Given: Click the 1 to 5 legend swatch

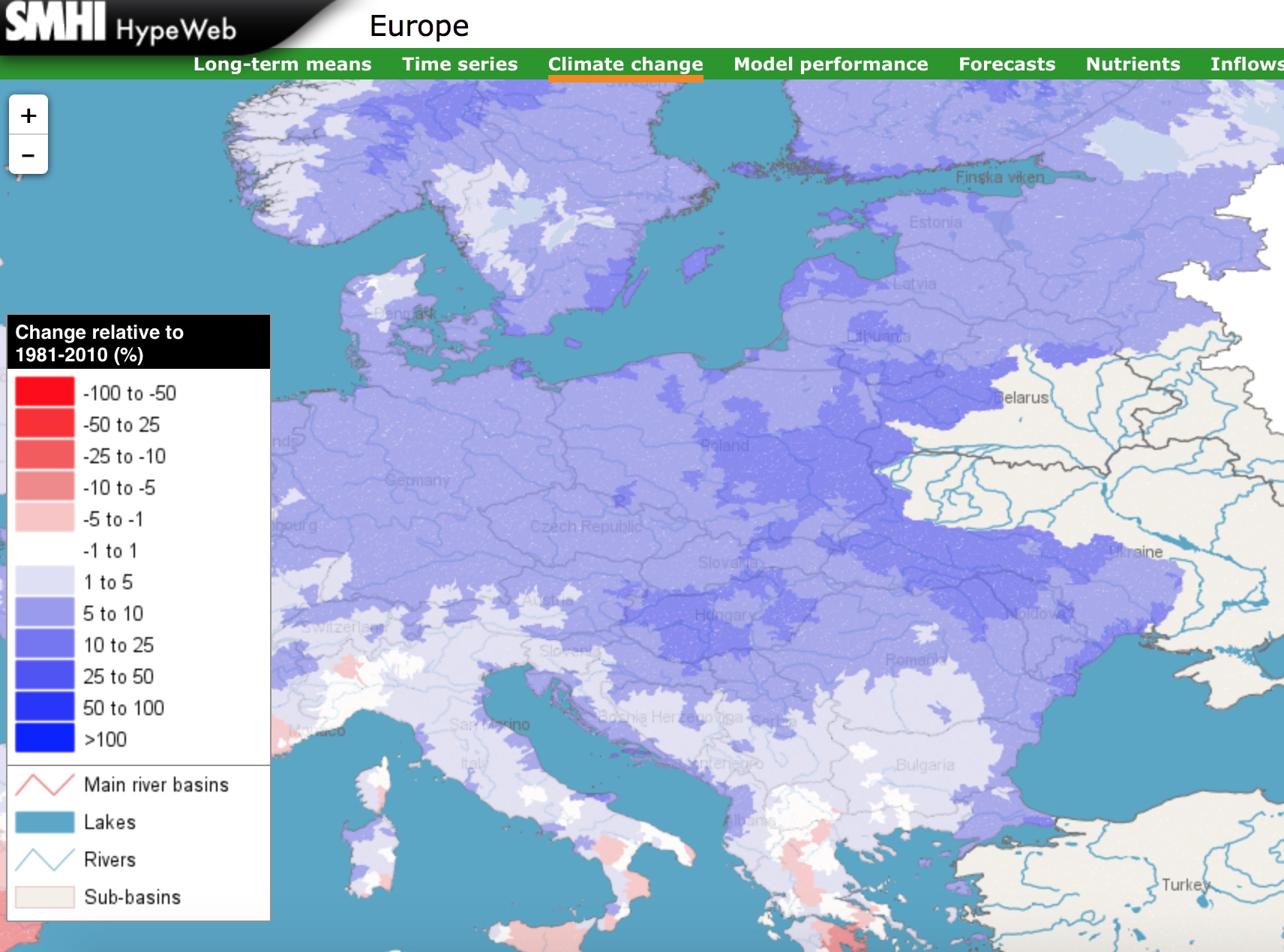Looking at the screenshot, I should point(45,580).
